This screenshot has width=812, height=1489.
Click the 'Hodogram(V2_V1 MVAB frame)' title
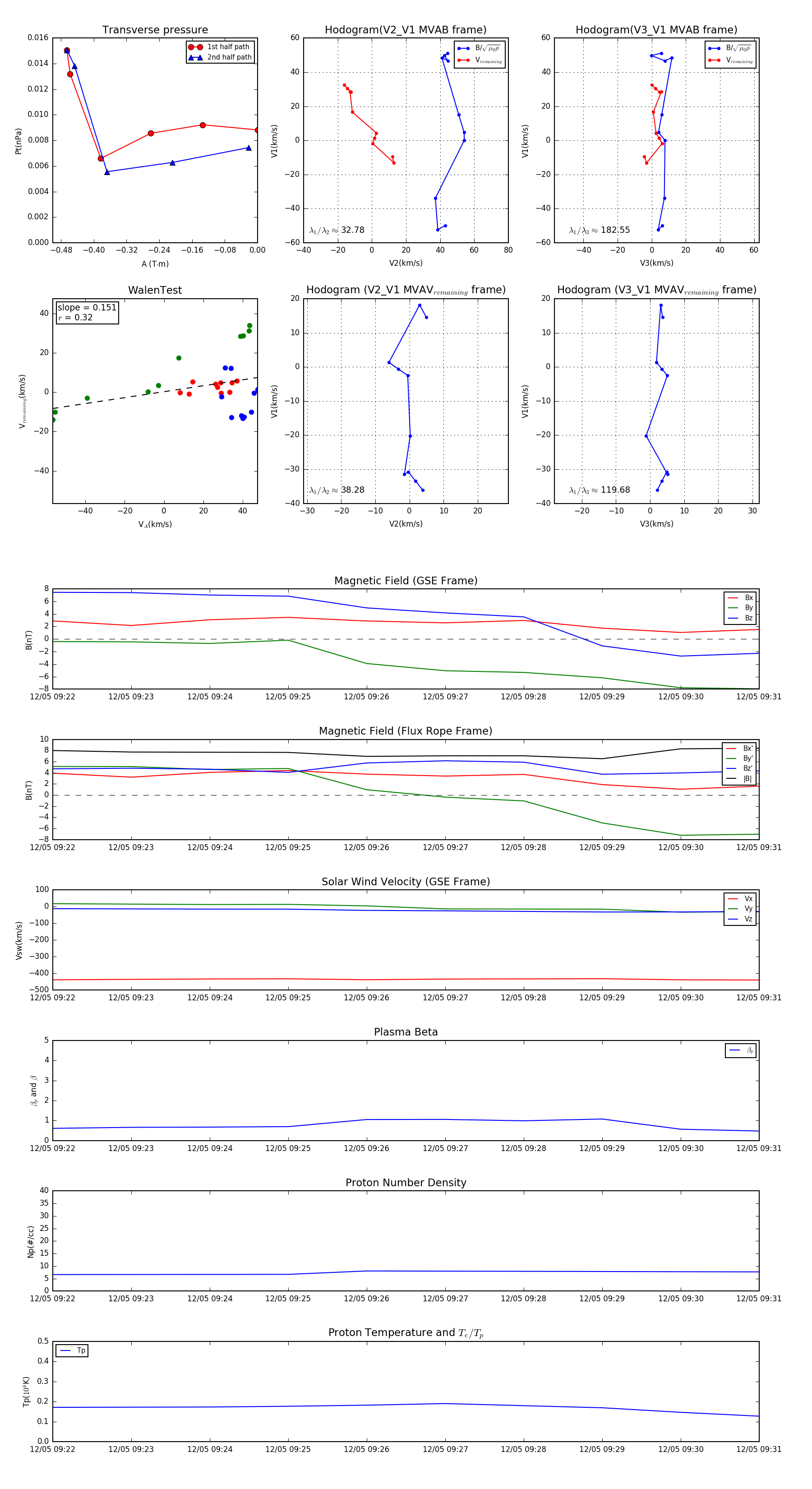click(x=406, y=30)
